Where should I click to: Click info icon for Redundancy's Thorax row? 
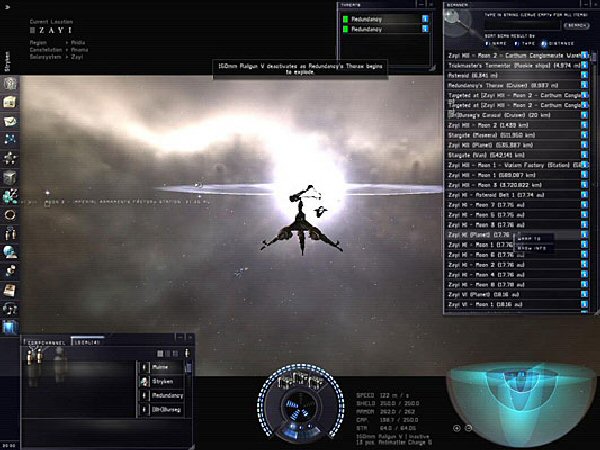tap(584, 85)
